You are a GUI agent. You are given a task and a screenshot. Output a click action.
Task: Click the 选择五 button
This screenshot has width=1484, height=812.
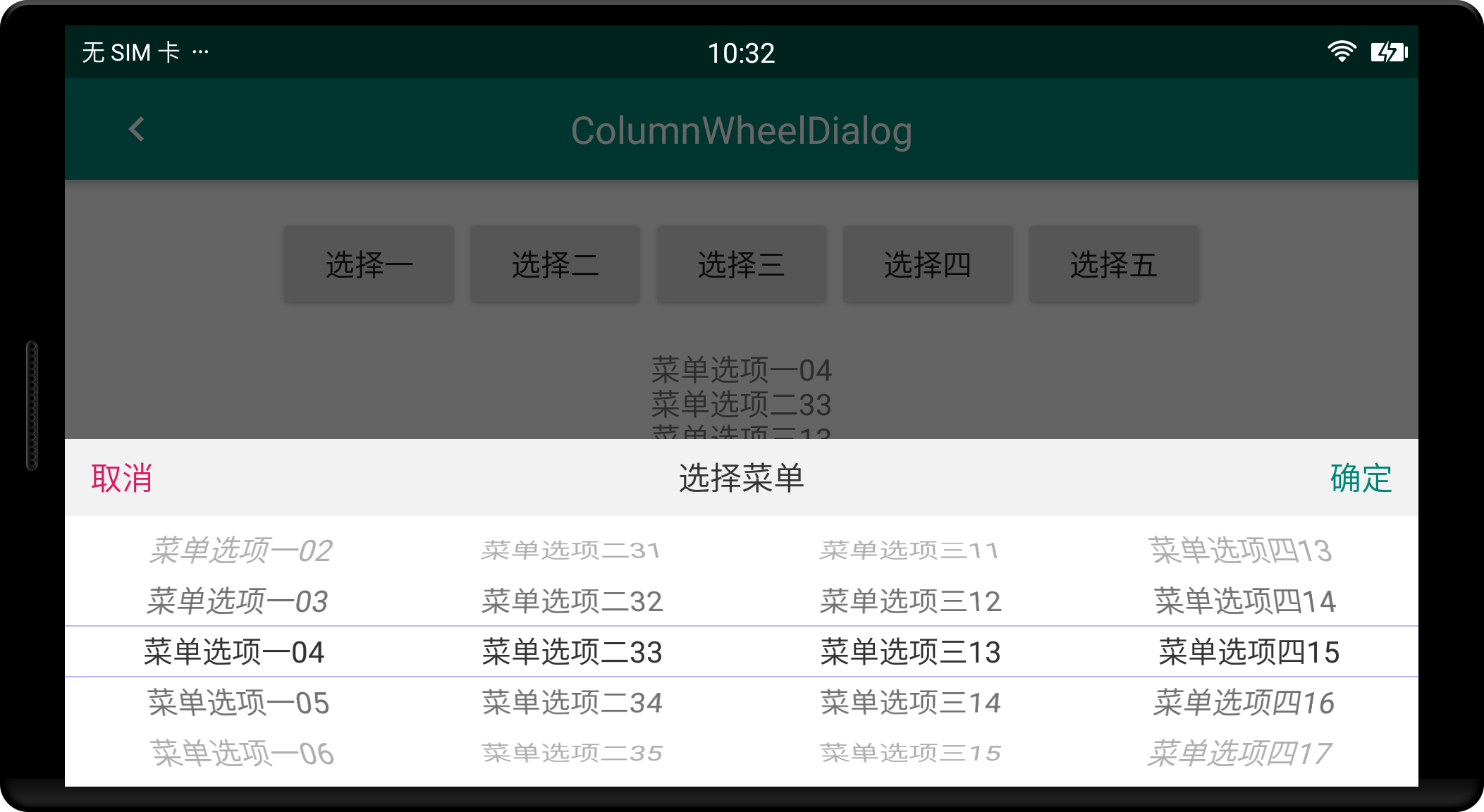[x=1113, y=265]
